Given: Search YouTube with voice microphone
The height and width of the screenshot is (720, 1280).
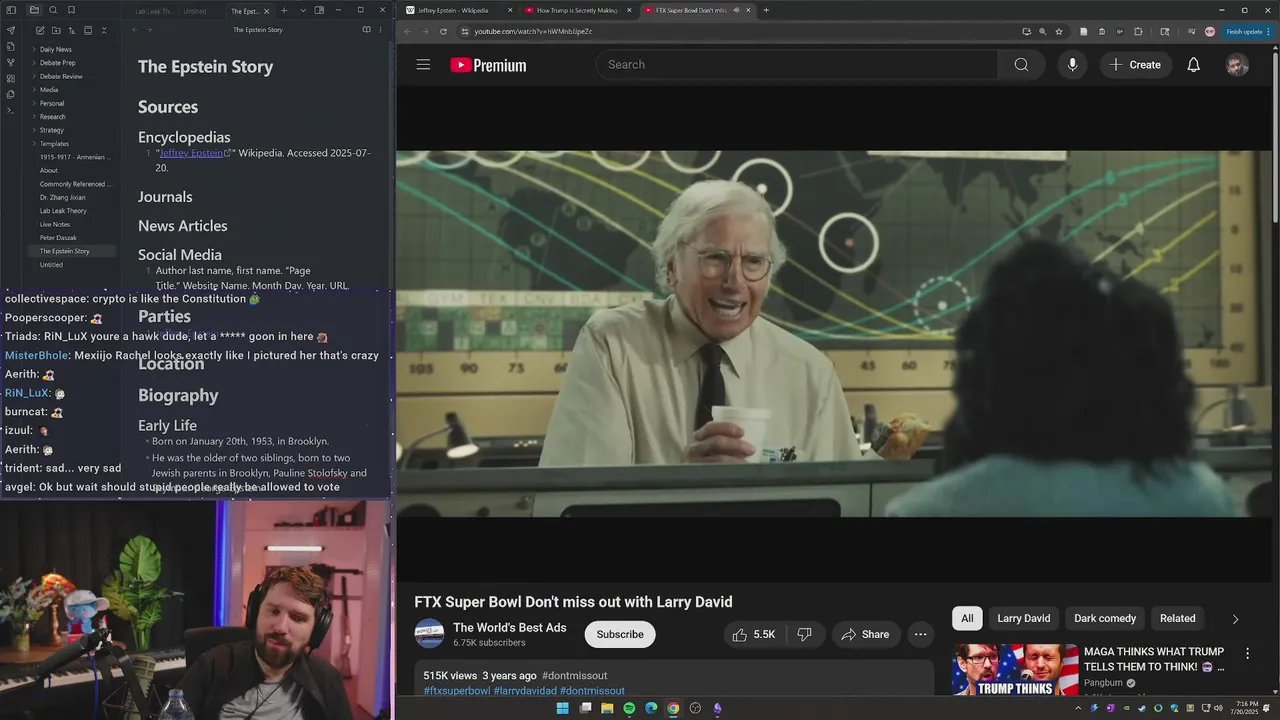Looking at the screenshot, I should coord(1072,65).
